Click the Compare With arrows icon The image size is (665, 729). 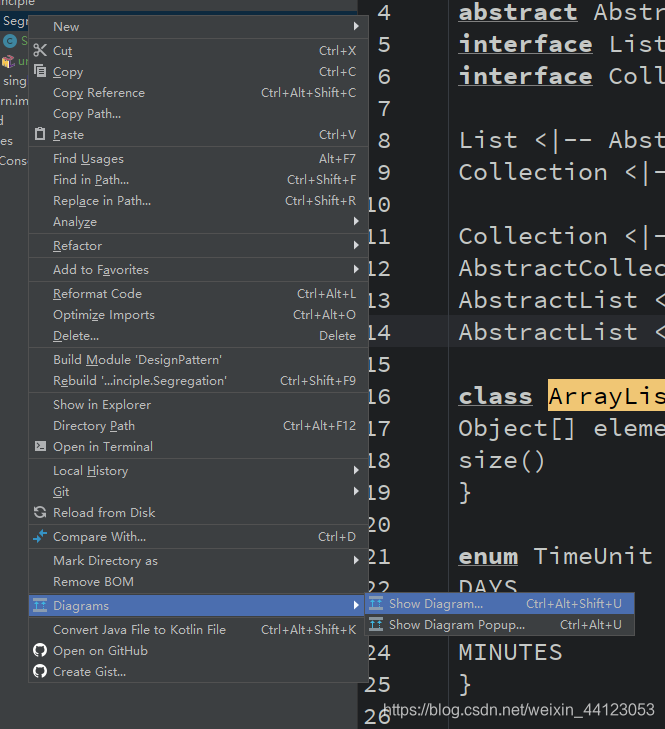tap(40, 536)
